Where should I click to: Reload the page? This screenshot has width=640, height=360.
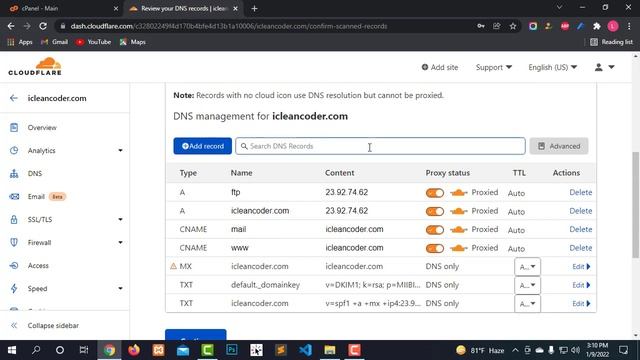click(x=43, y=26)
